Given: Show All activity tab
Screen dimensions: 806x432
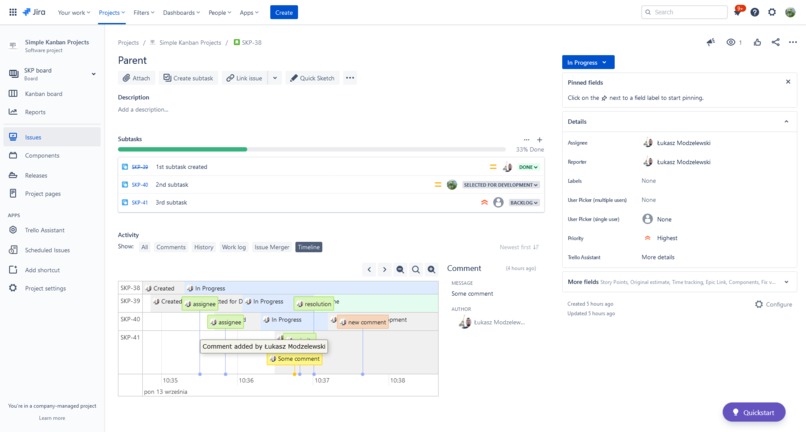Looking at the screenshot, I should point(144,247).
